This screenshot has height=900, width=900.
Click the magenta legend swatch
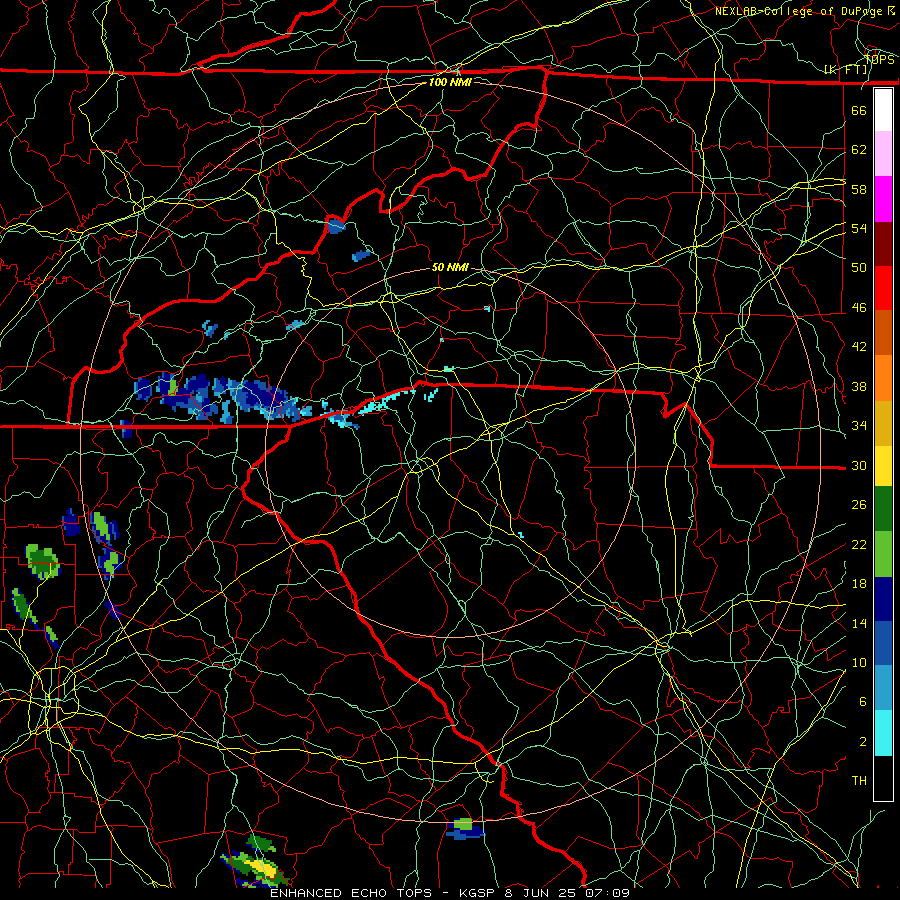(x=883, y=199)
